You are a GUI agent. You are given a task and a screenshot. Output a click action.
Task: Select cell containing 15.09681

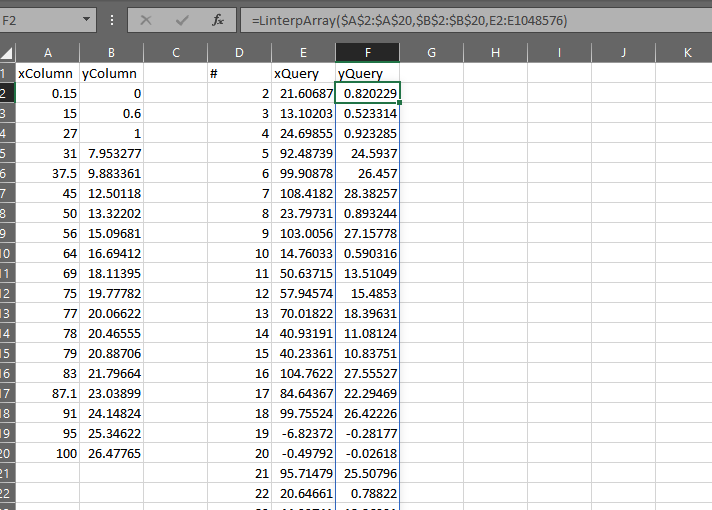(111, 233)
